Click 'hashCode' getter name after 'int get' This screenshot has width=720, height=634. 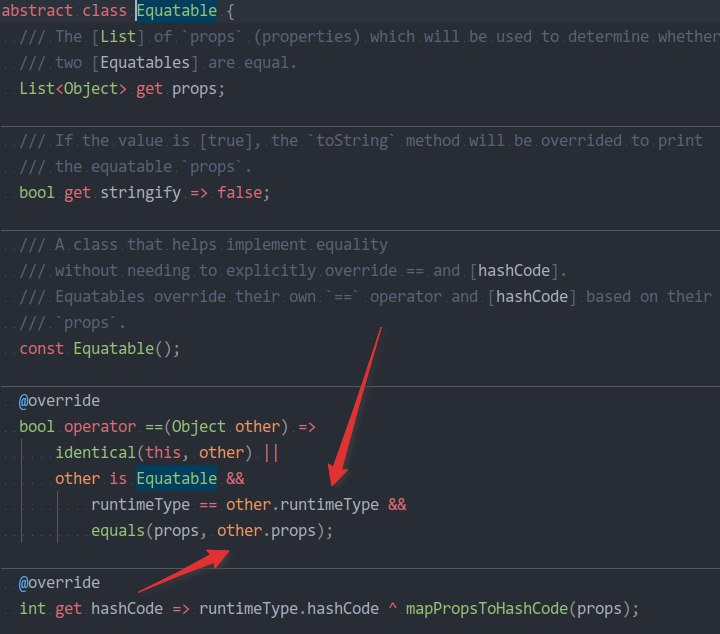click(x=127, y=608)
